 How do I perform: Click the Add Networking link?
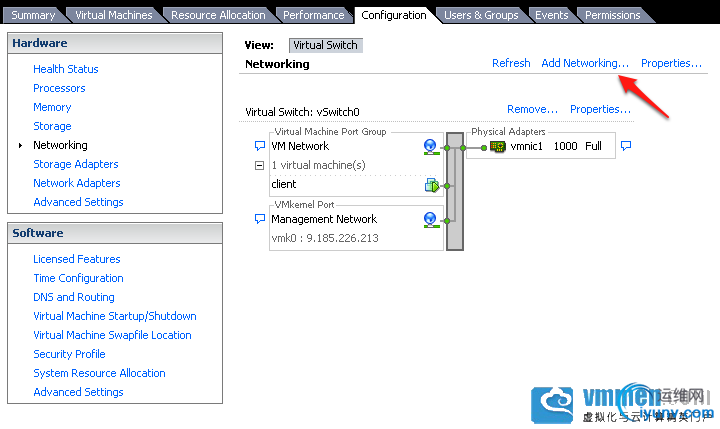point(585,63)
